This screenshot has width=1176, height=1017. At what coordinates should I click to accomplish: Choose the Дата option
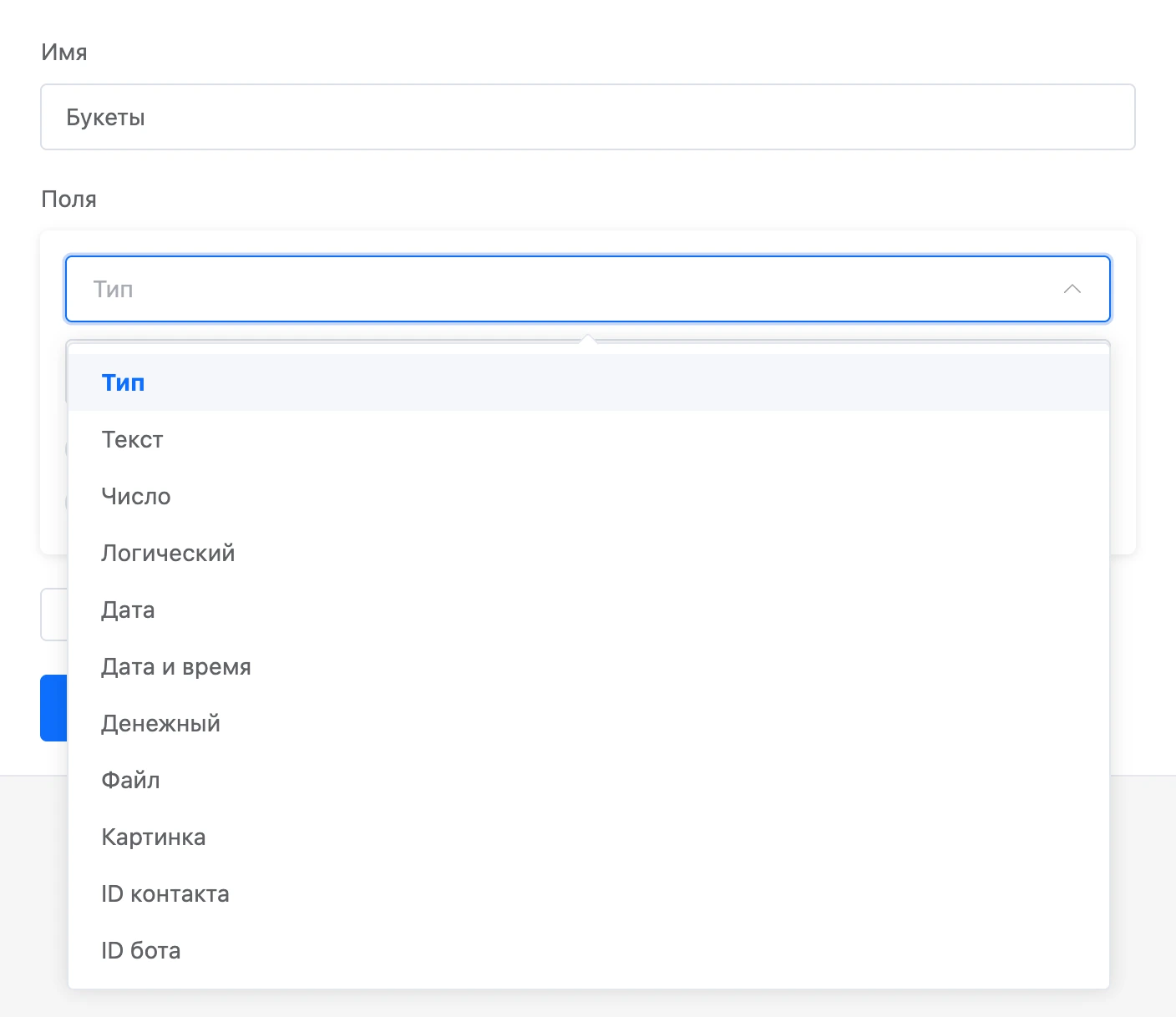[x=589, y=610]
